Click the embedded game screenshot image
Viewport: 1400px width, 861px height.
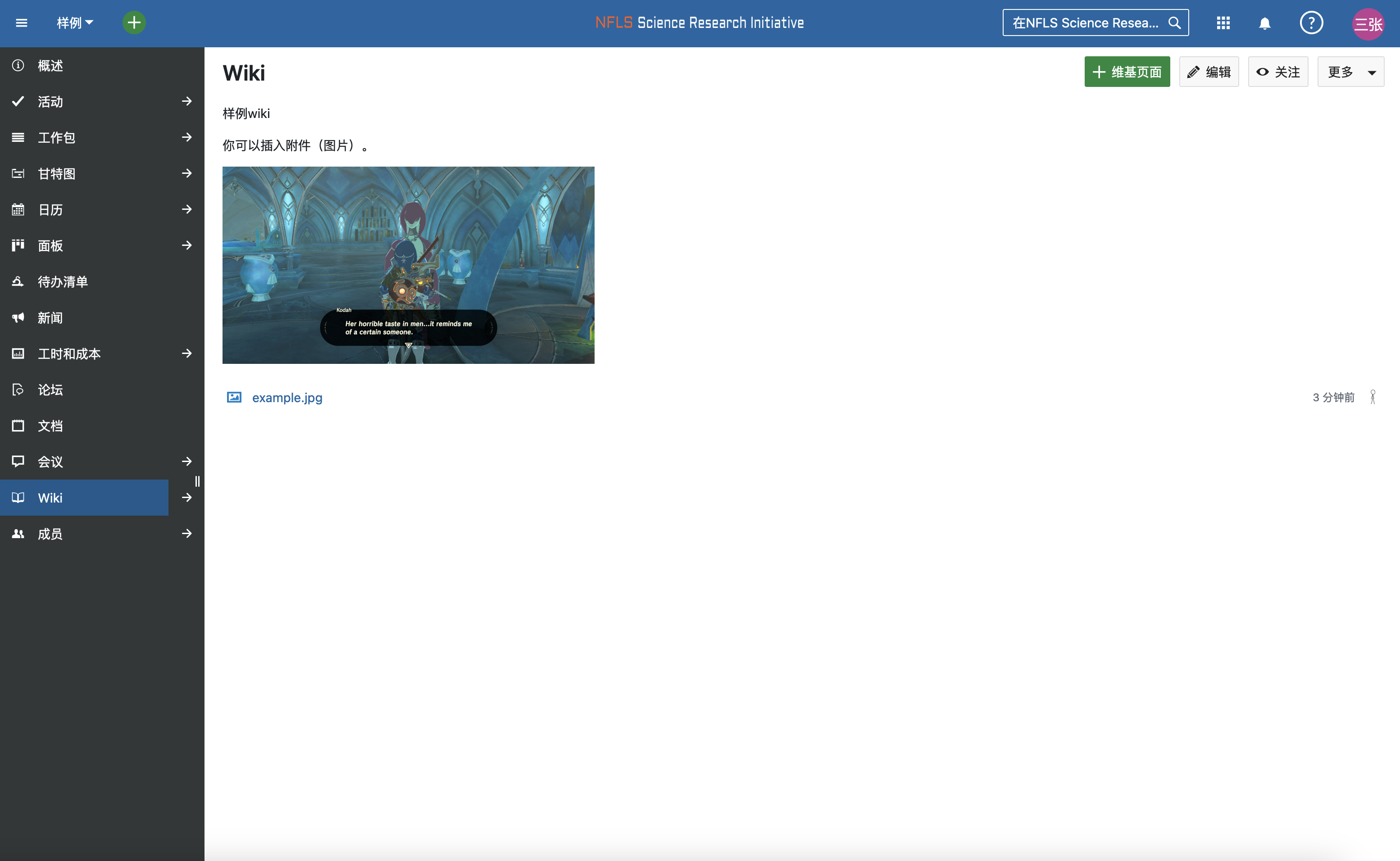408,265
